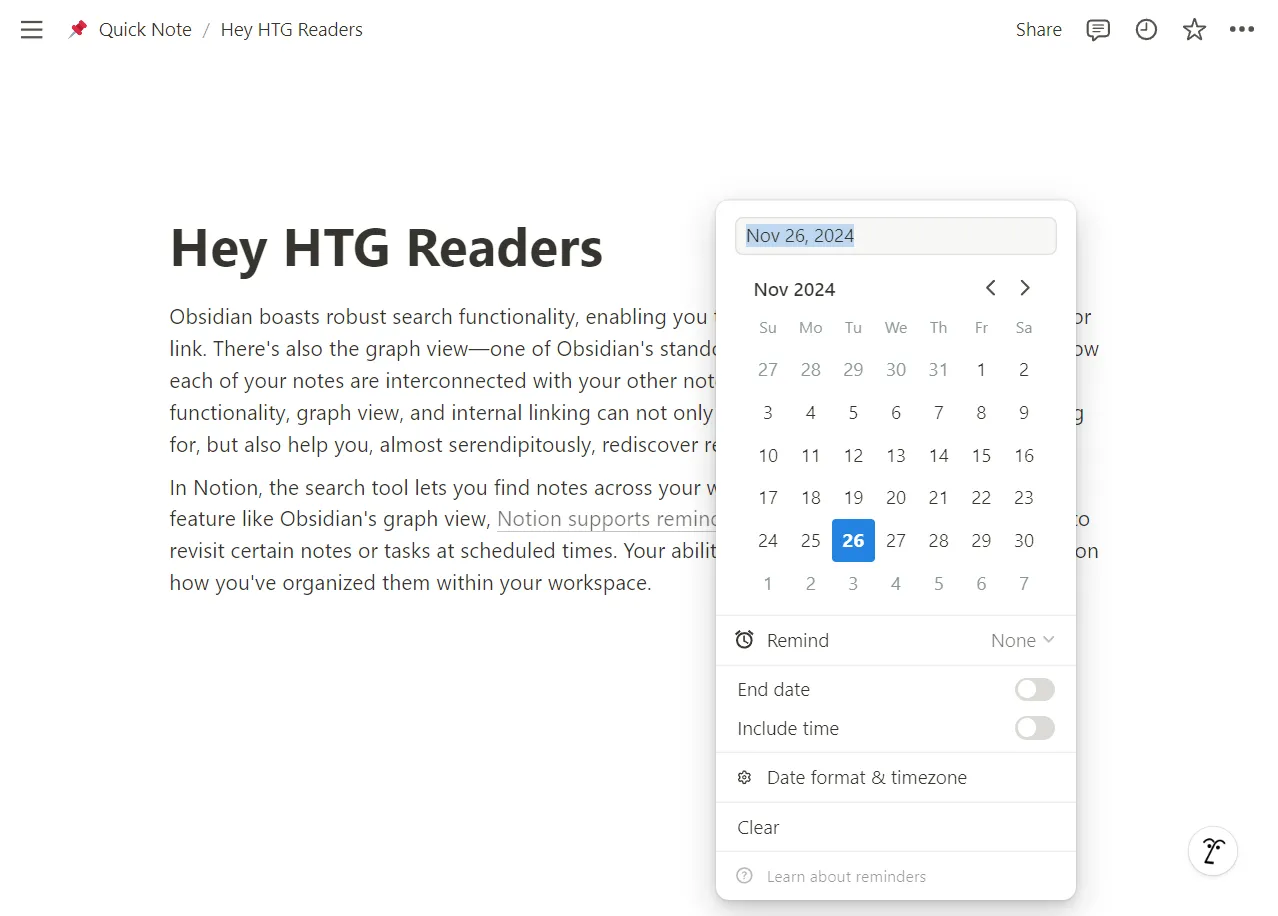Screen dimensions: 1278x916
Task: Click Hey HTG Readers breadcrumb
Action: click(x=292, y=30)
